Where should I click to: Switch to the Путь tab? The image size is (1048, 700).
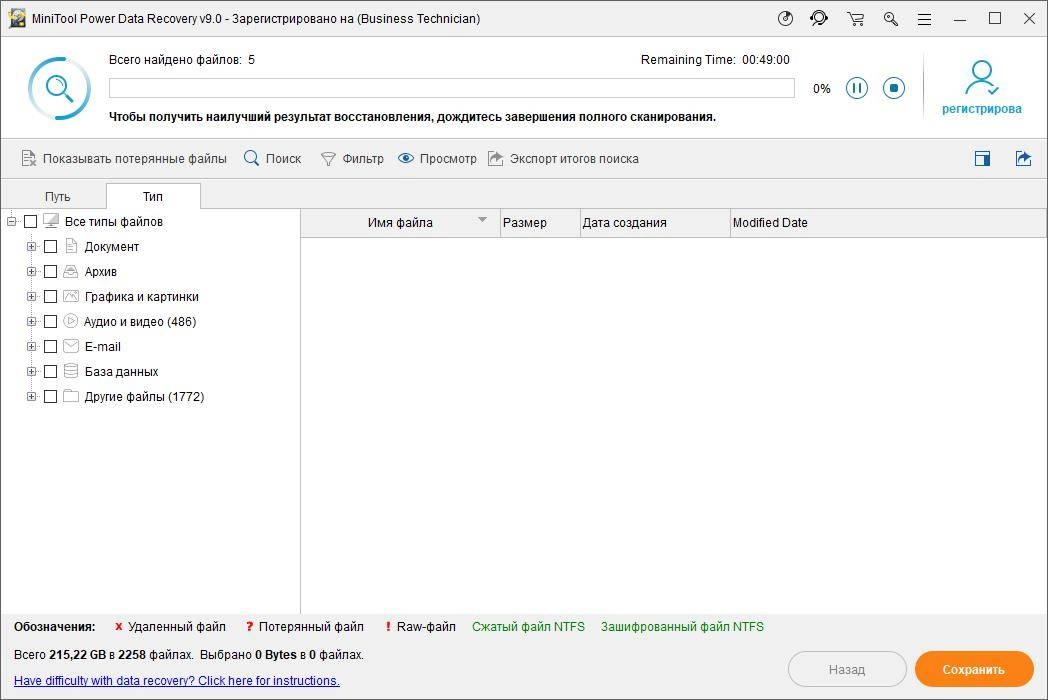57,197
